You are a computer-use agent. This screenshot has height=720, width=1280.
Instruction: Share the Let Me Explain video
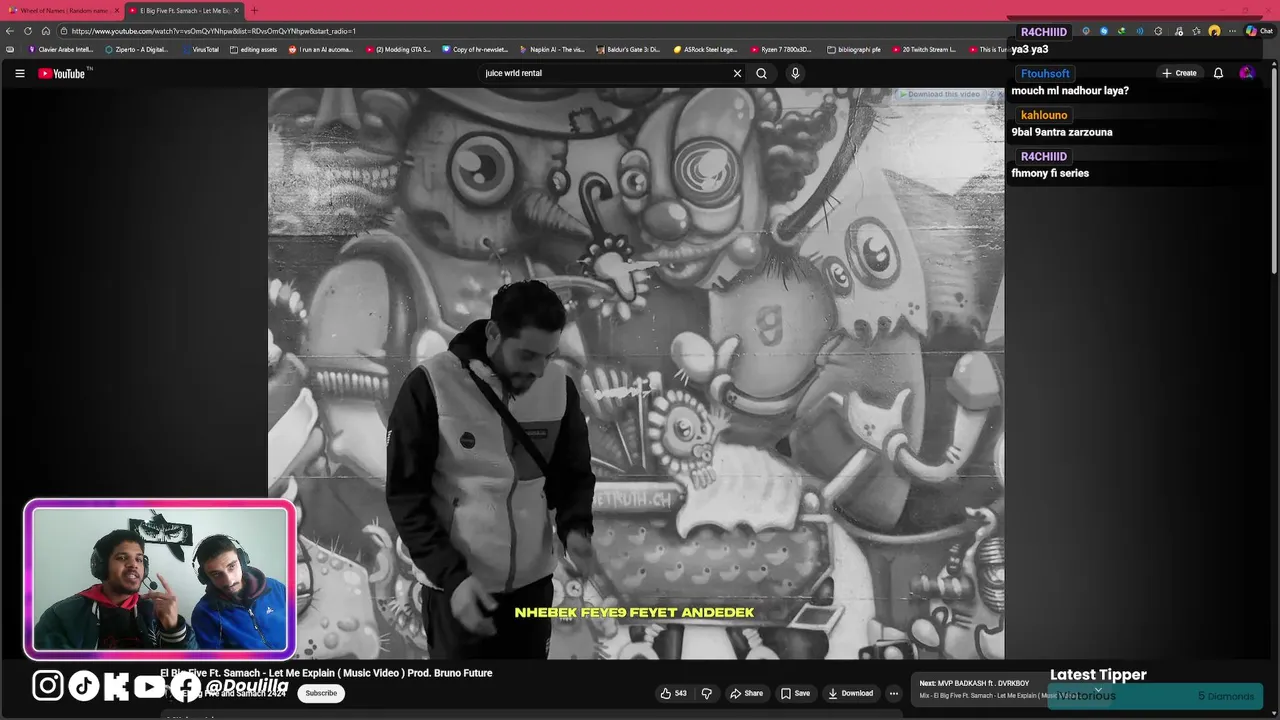(746, 693)
